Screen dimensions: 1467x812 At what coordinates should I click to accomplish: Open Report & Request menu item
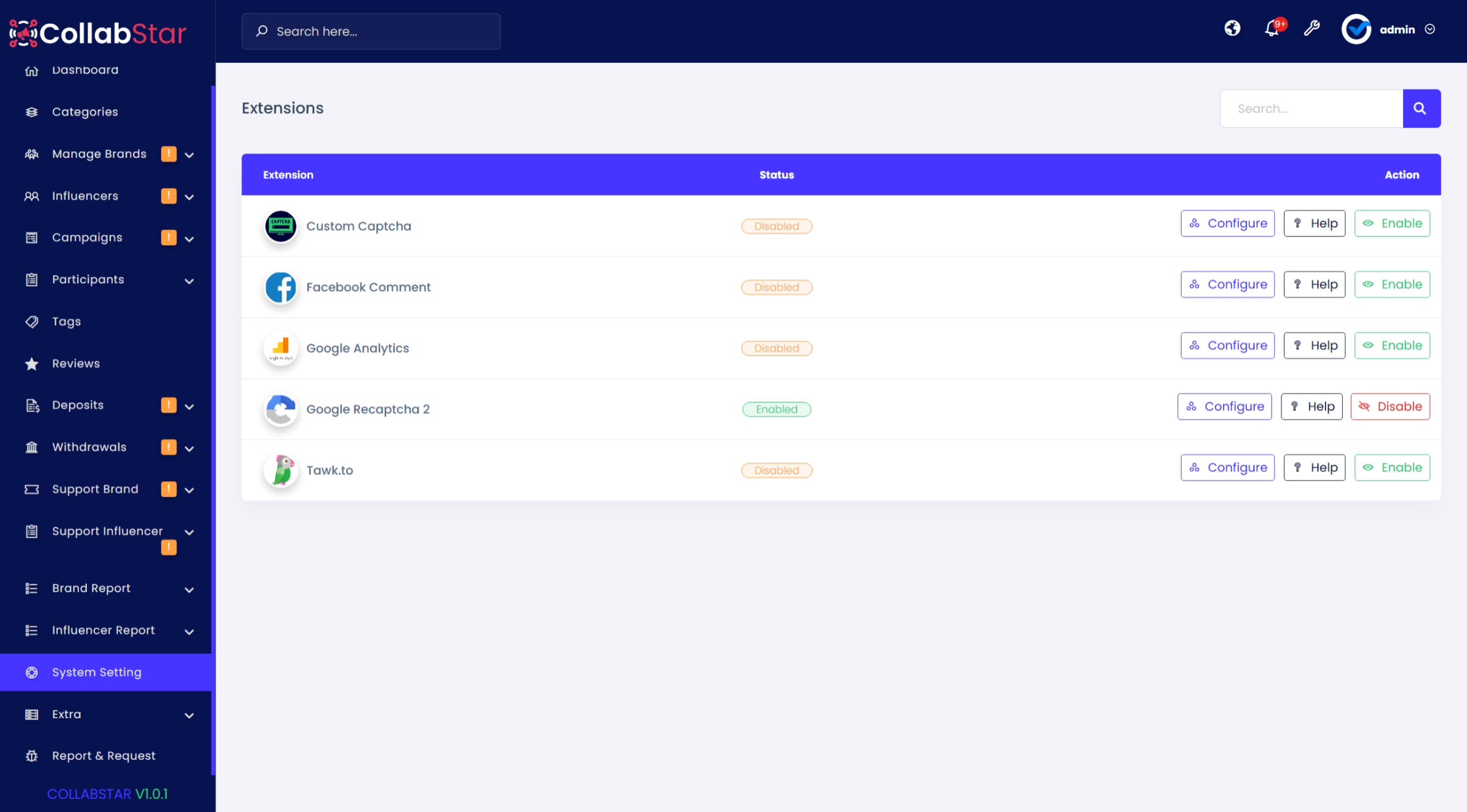(x=106, y=756)
